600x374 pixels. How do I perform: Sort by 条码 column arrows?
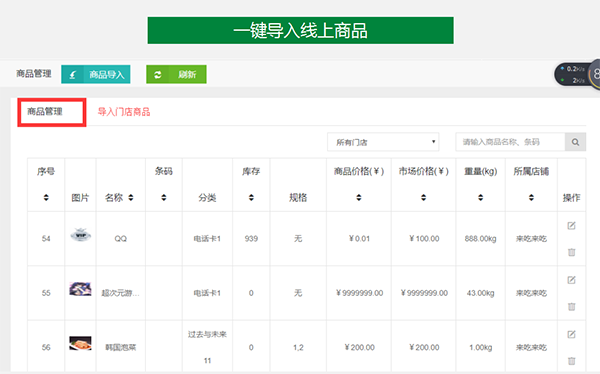click(x=164, y=198)
